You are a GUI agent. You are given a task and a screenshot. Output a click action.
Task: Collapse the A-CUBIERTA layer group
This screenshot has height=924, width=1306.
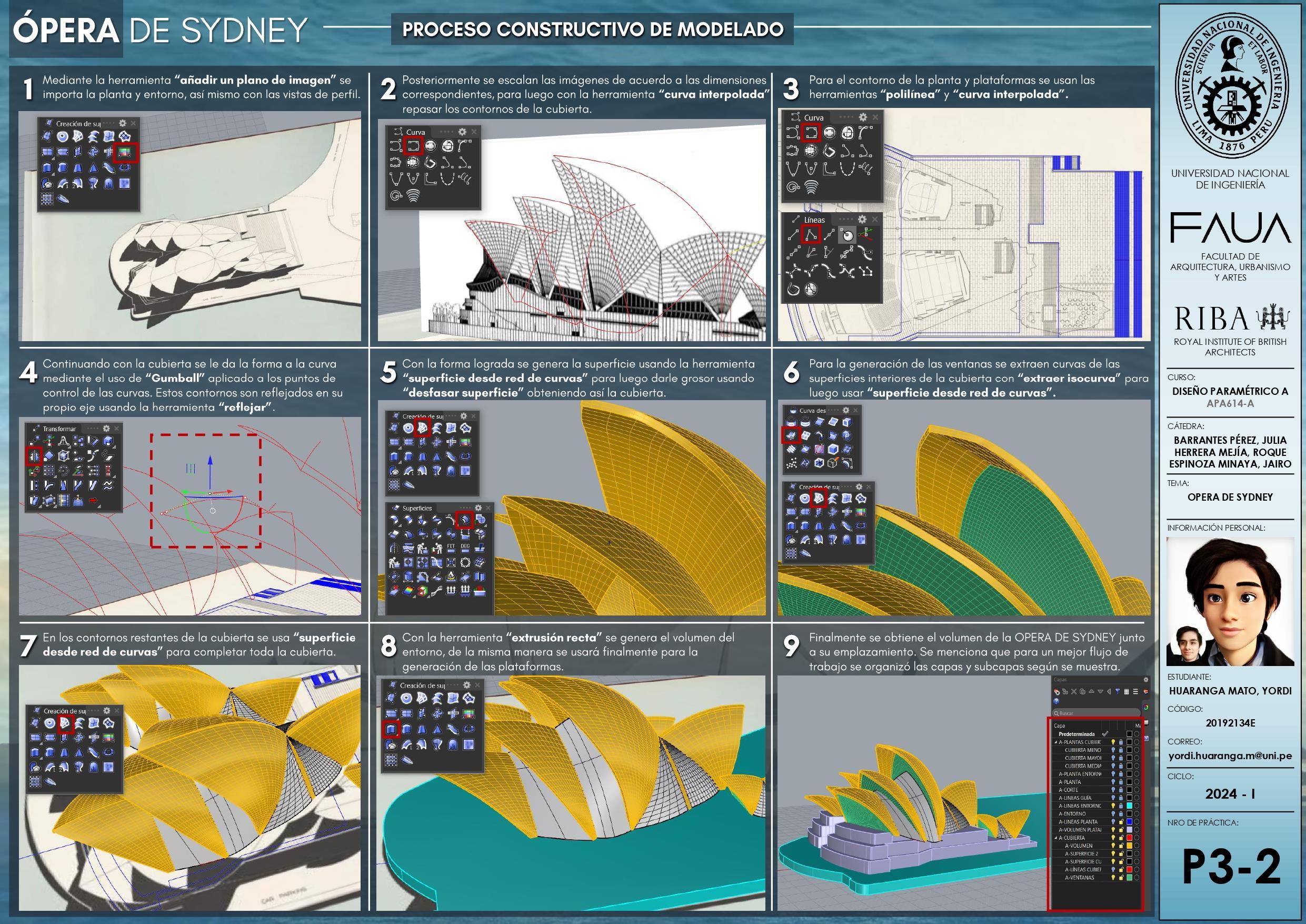(x=1056, y=838)
